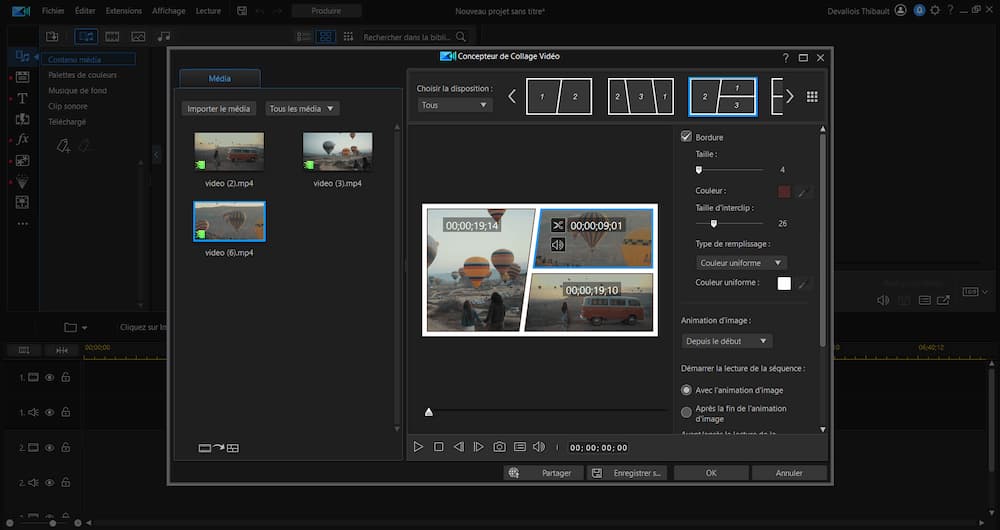The image size is (1000, 530).
Task: Open the Affichage menu
Action: point(168,11)
